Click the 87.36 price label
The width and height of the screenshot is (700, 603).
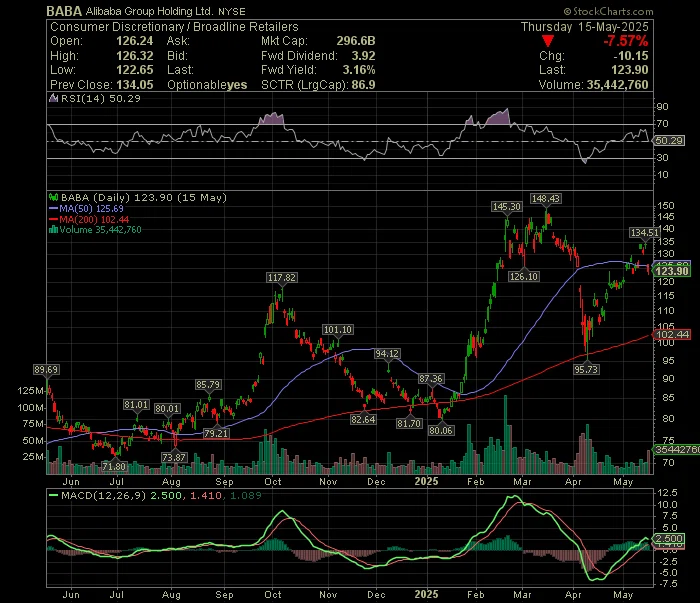pos(430,379)
